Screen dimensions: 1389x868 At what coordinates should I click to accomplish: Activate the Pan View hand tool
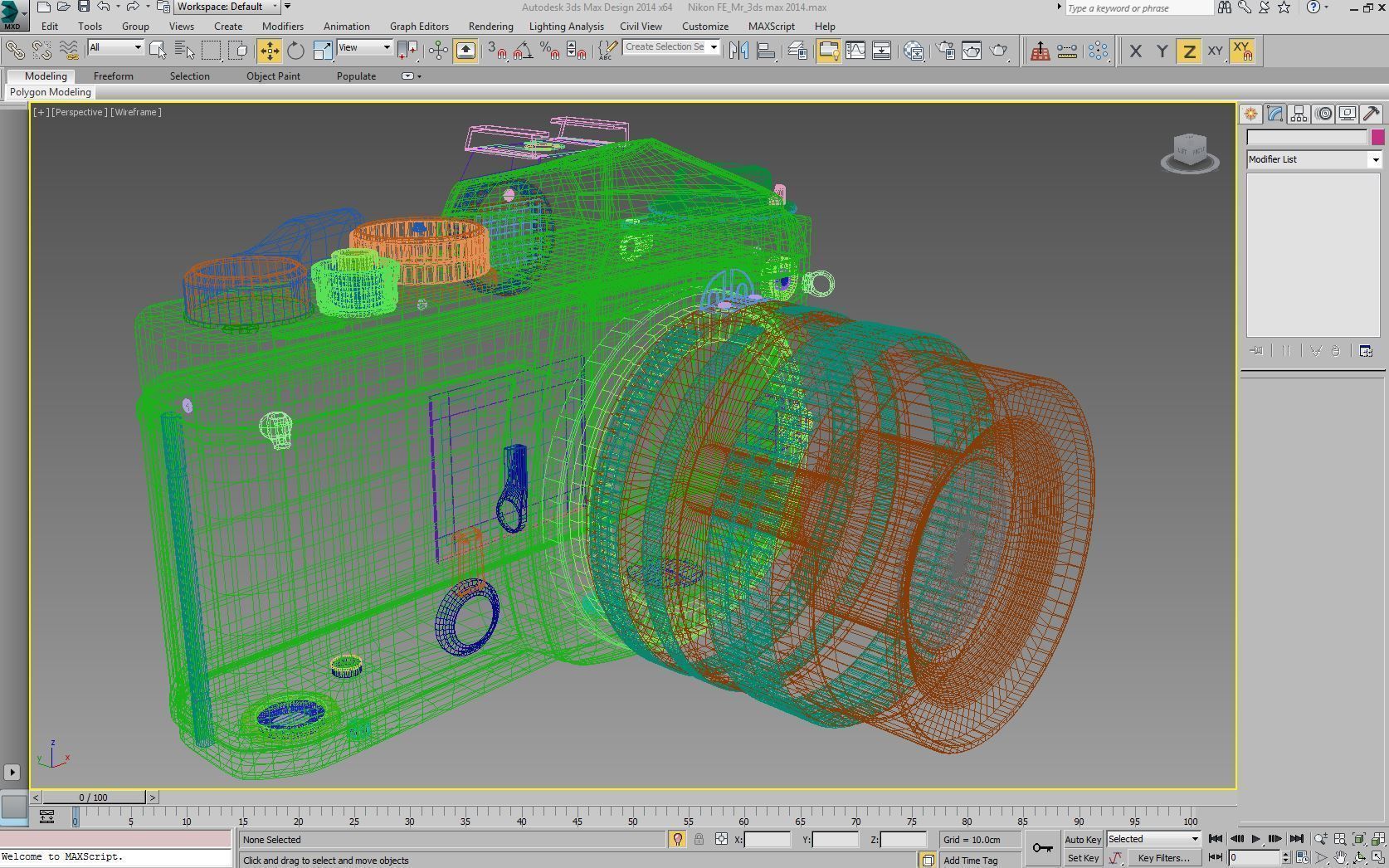pos(1339,858)
